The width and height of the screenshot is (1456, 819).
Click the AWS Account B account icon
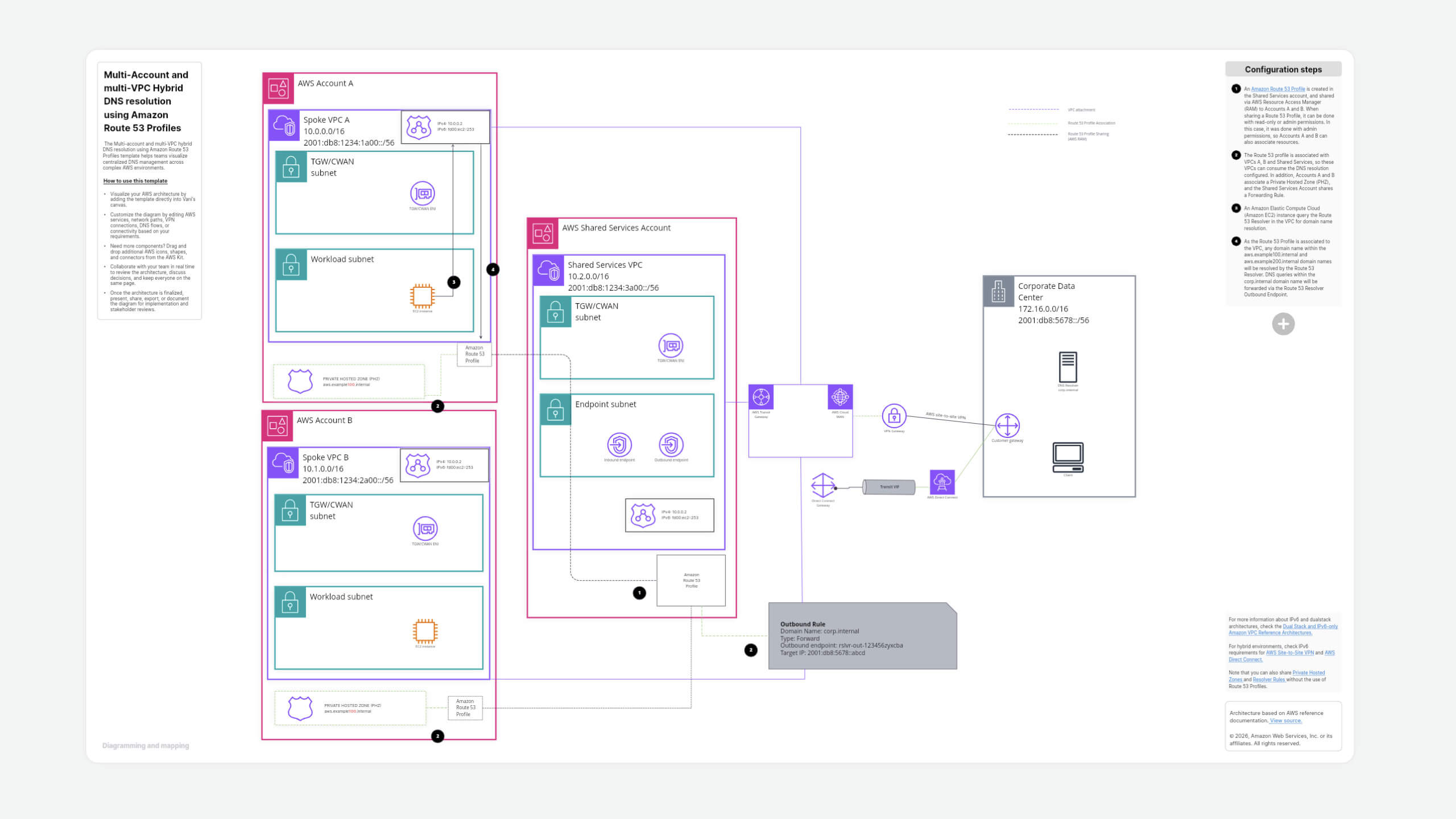pyautogui.click(x=278, y=425)
